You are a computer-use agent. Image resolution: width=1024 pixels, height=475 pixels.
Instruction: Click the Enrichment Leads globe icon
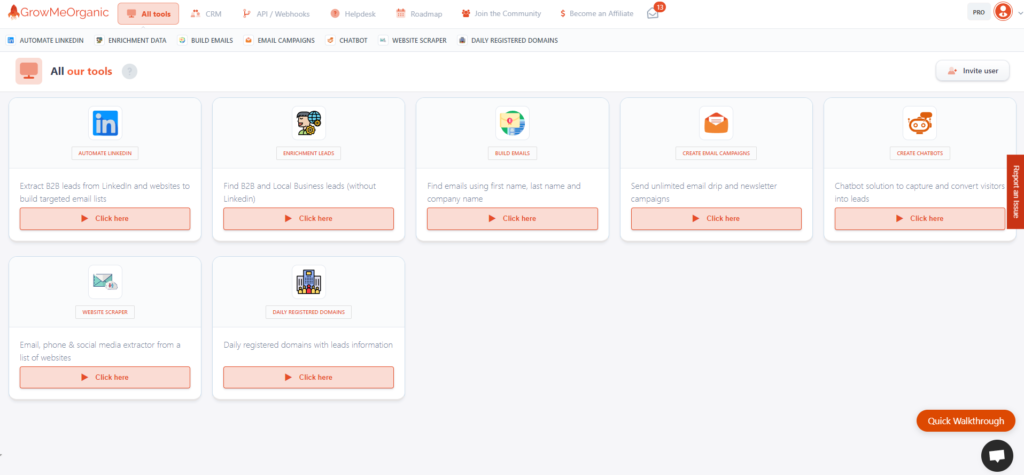(308, 123)
